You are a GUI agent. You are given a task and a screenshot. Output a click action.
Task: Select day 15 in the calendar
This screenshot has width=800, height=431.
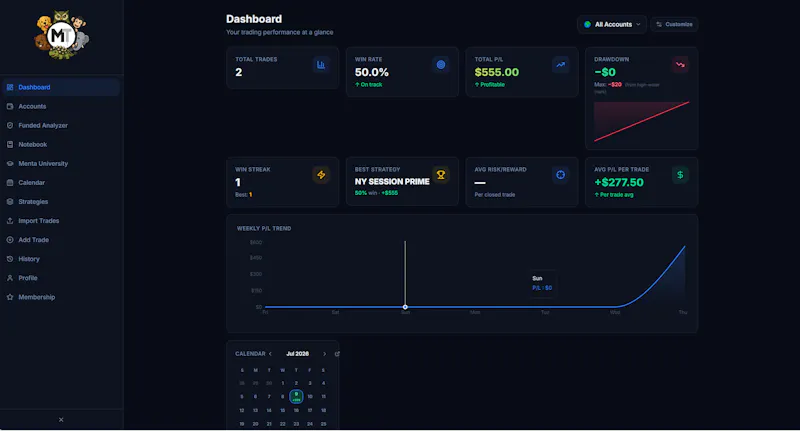coord(283,410)
